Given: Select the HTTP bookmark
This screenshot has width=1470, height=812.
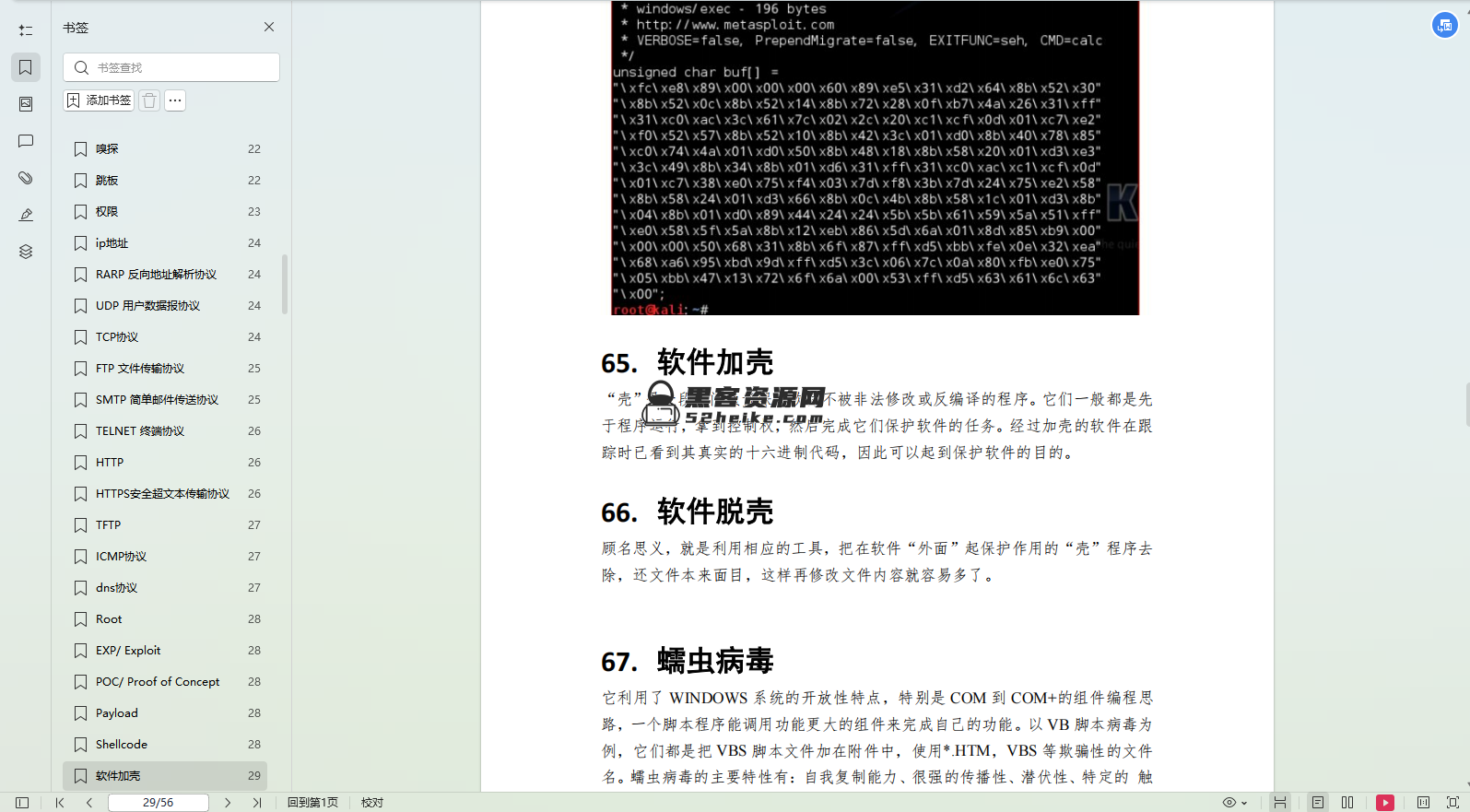Looking at the screenshot, I should [165, 463].
